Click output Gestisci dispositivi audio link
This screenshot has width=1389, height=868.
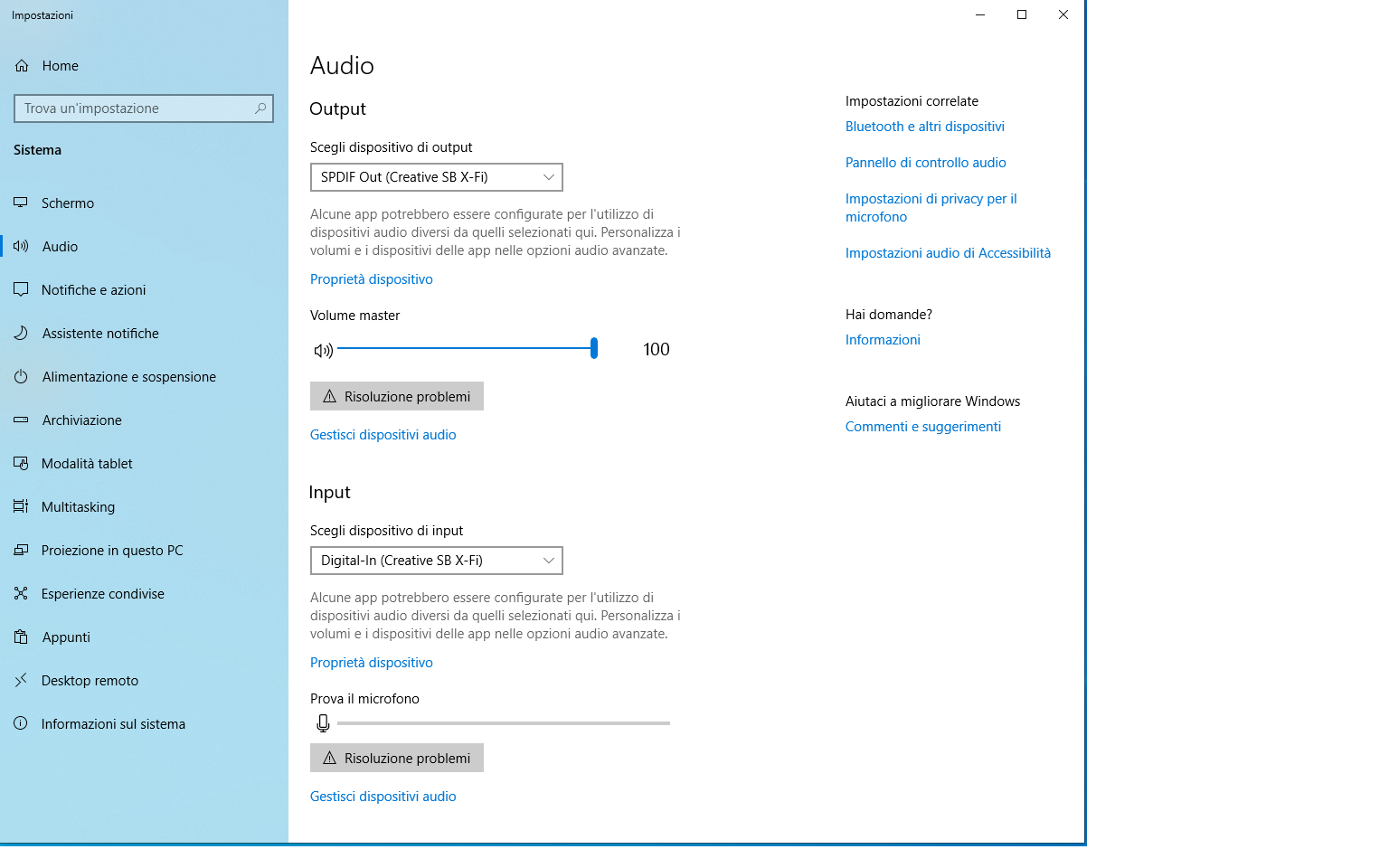pos(383,435)
